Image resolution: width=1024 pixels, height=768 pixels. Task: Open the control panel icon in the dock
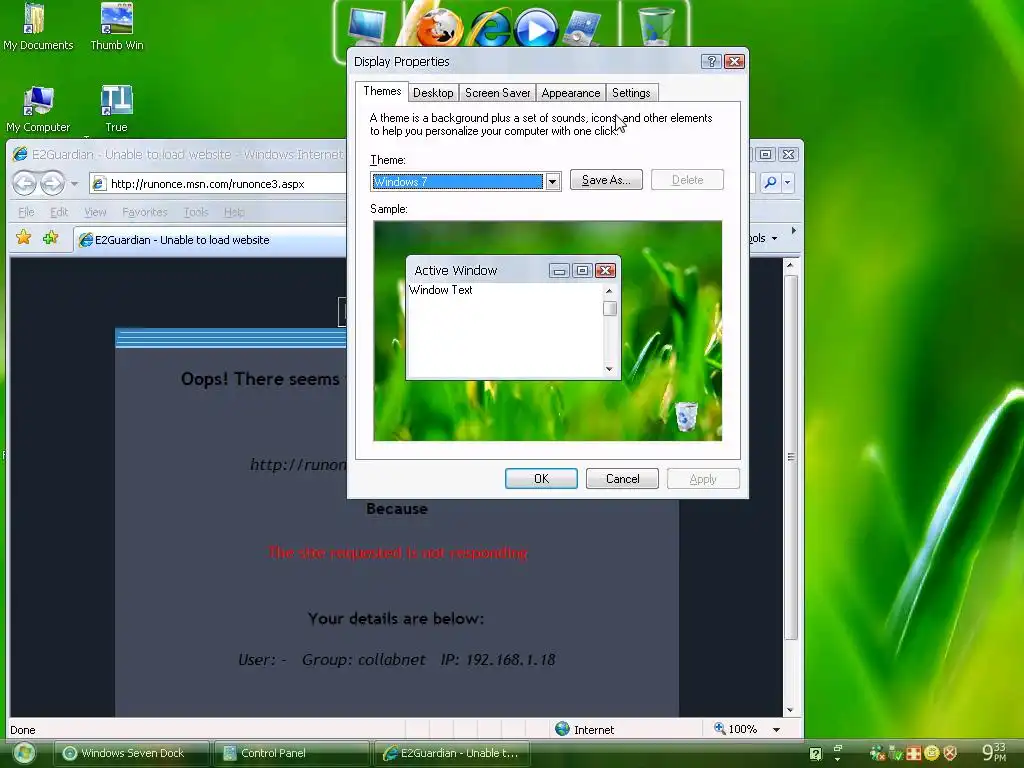point(583,29)
